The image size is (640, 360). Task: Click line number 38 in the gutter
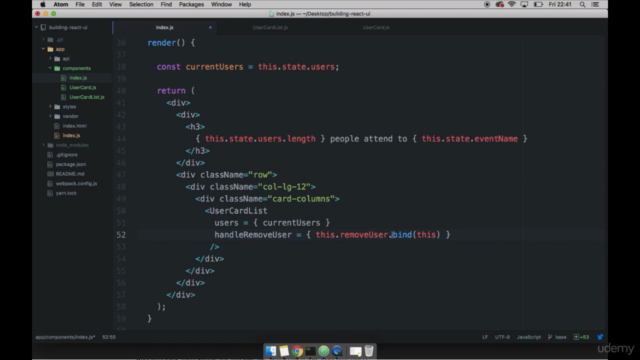tap(121, 67)
